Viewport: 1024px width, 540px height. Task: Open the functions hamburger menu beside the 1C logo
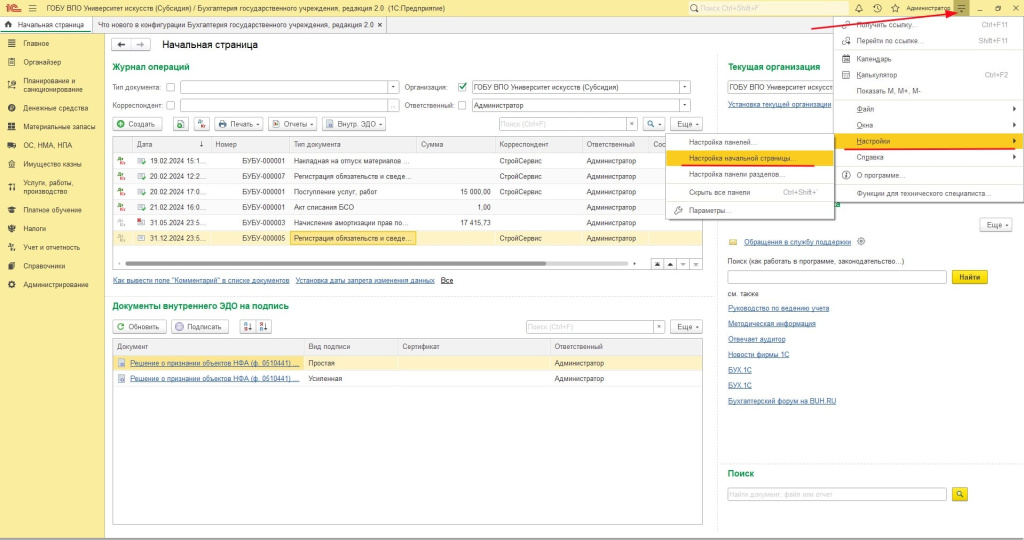[32, 8]
